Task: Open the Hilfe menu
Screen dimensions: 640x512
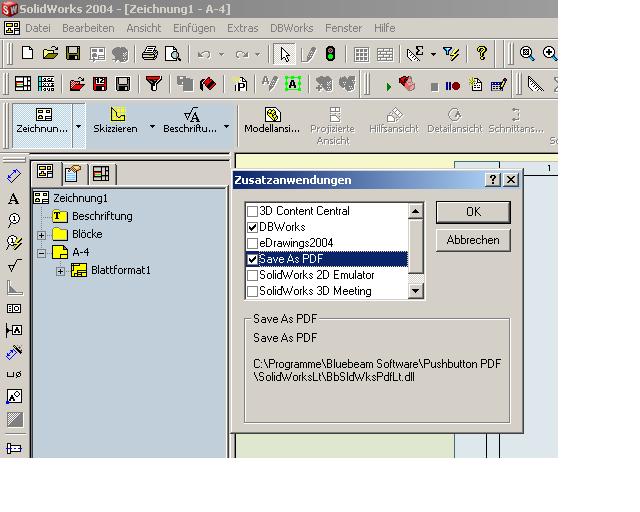Action: point(384,28)
